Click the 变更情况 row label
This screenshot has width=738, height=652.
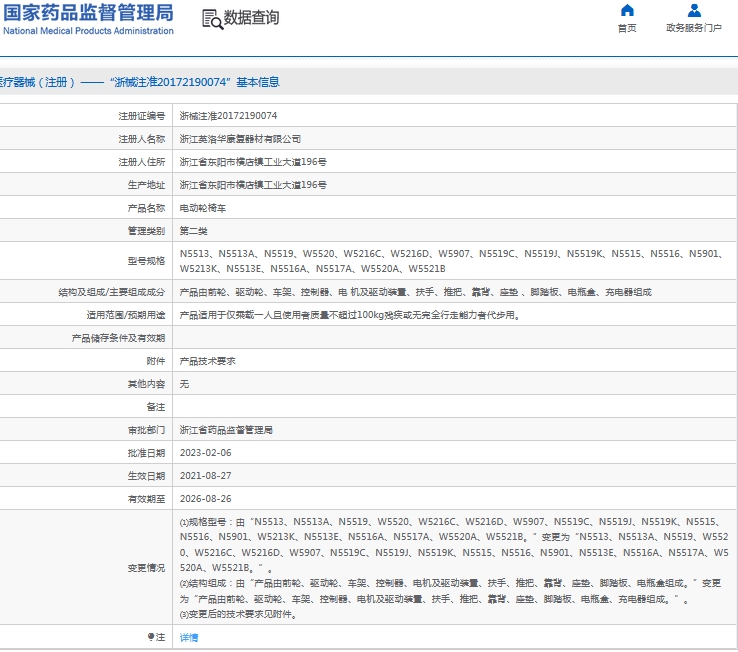click(x=146, y=568)
